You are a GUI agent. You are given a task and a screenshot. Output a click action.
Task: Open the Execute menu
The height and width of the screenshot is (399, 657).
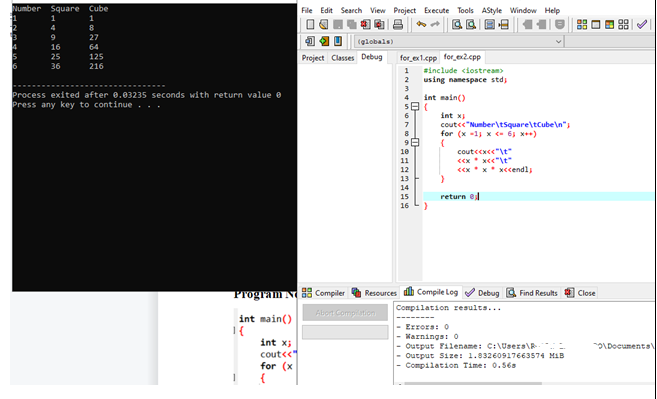click(437, 10)
